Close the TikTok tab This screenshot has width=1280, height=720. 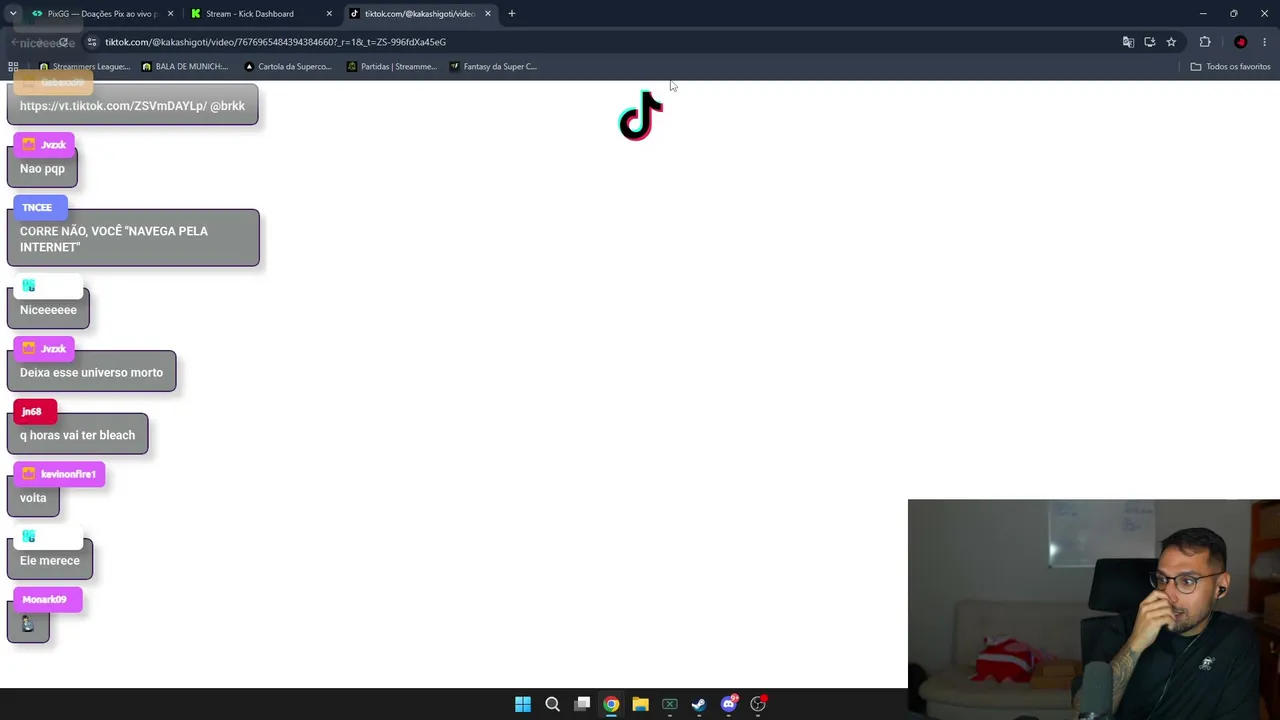pyautogui.click(x=488, y=14)
